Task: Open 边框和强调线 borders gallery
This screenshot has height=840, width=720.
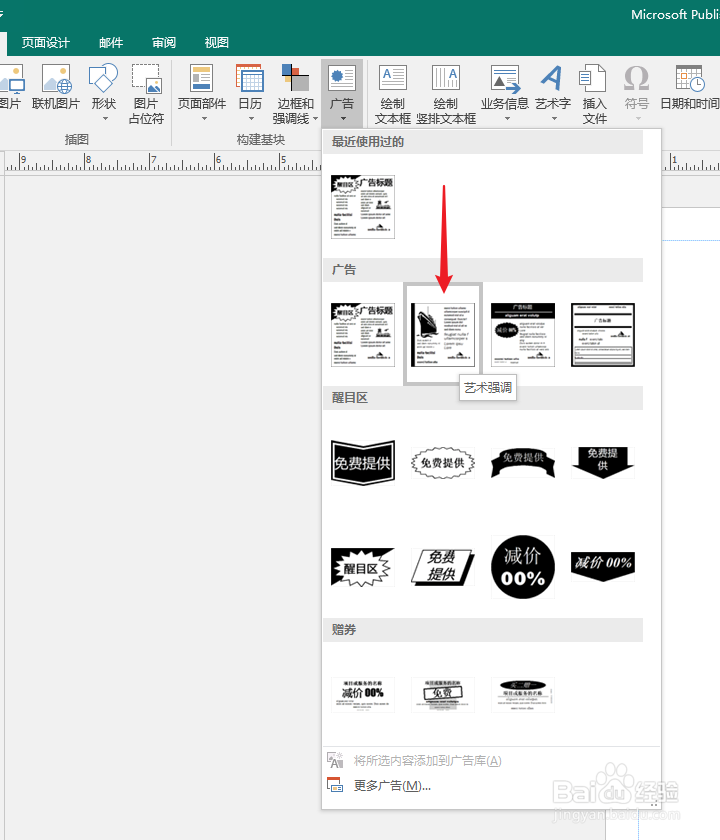Action: tap(295, 94)
